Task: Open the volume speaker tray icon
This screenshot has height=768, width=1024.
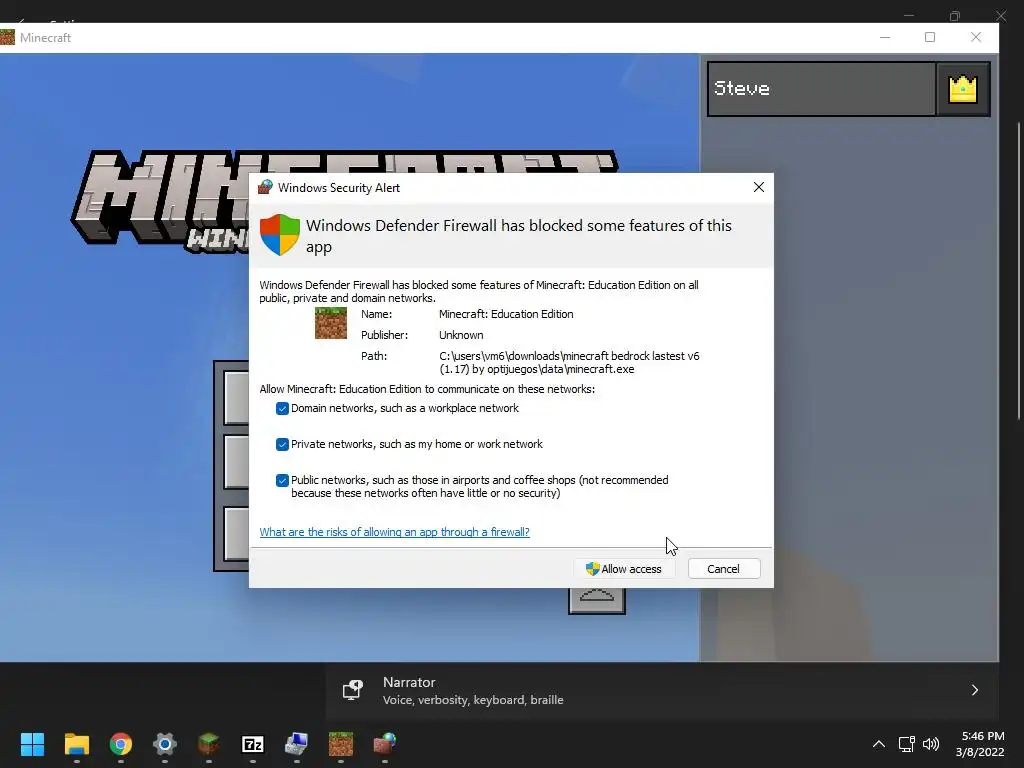Action: (x=931, y=744)
